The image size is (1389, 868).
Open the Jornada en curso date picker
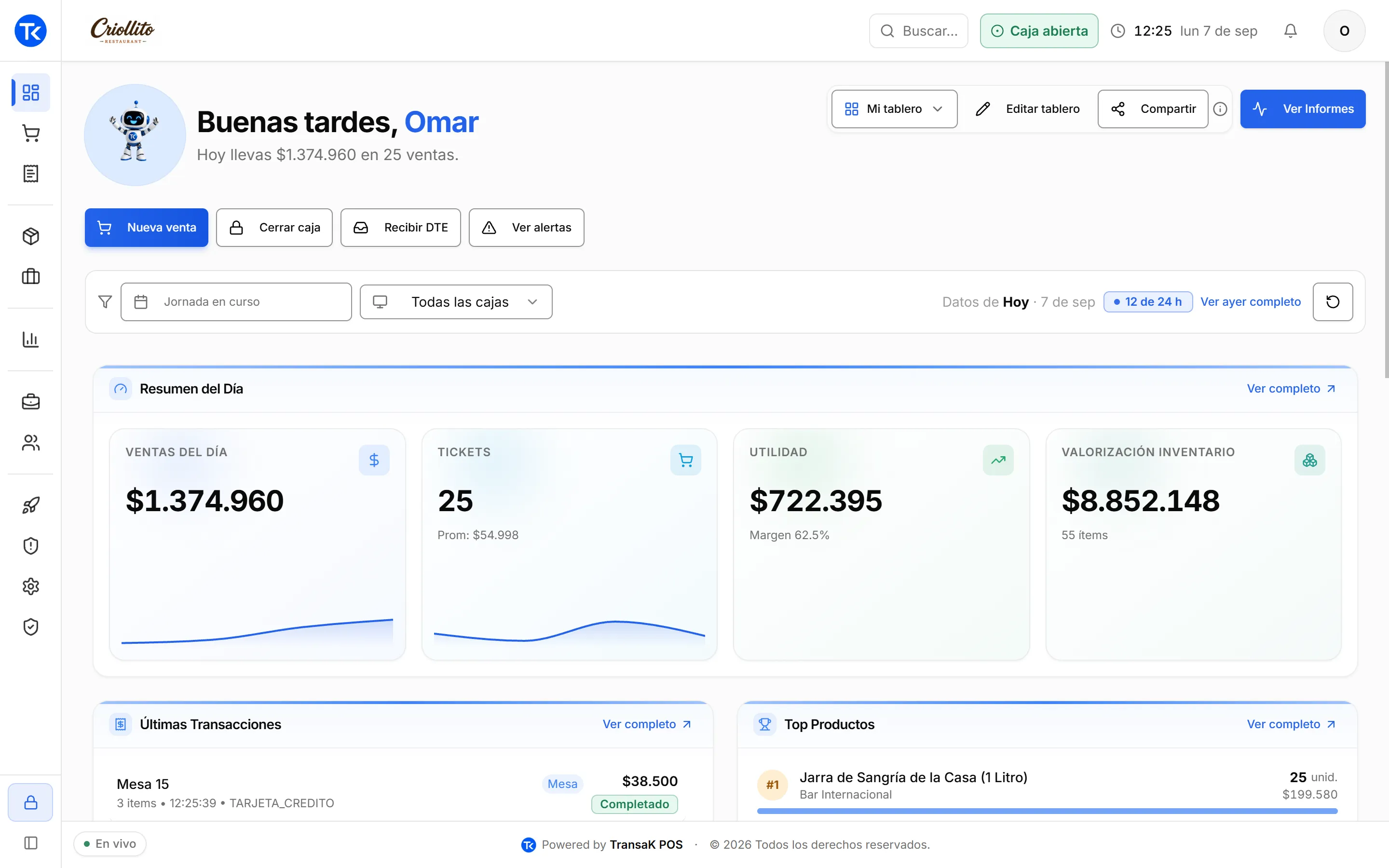(236, 302)
